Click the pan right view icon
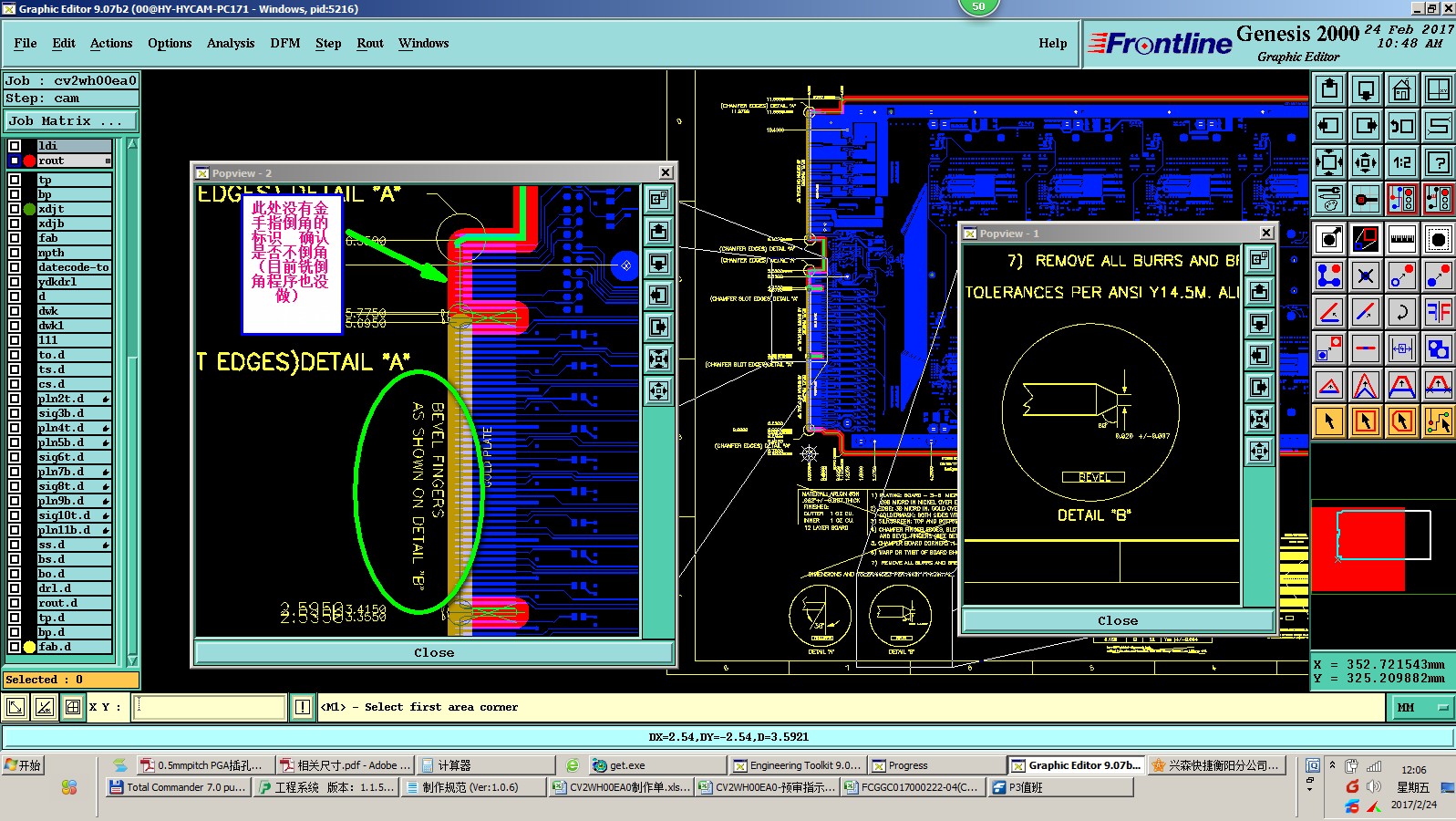The width and height of the screenshot is (1456, 821). pyautogui.click(x=1366, y=126)
